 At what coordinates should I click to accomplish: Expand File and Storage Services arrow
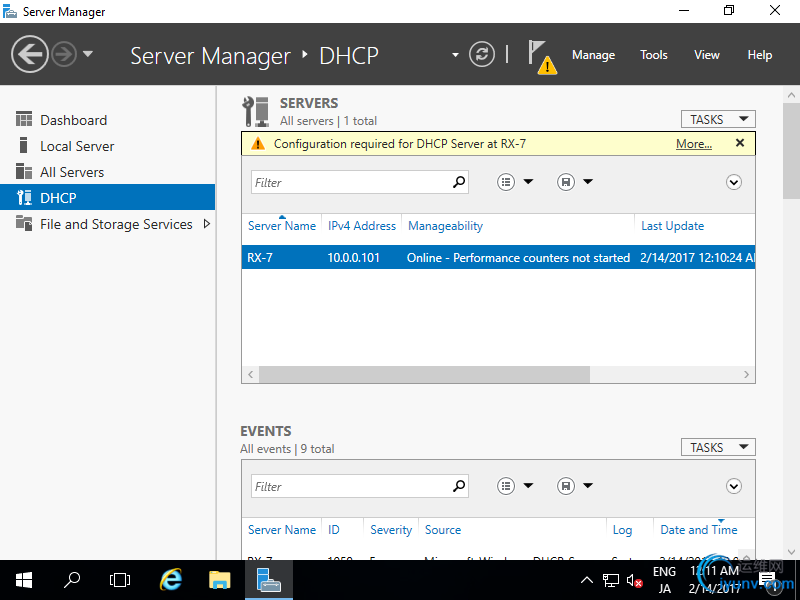pos(207,223)
